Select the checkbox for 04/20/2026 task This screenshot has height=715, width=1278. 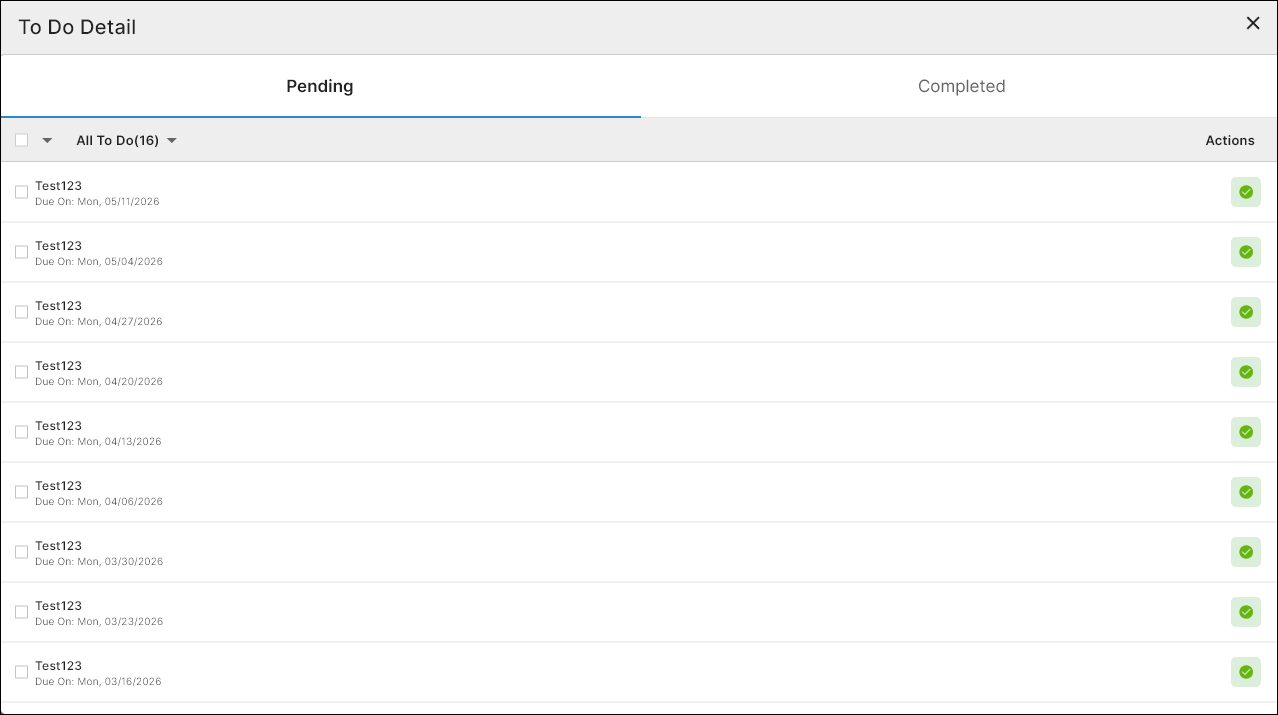[22, 372]
